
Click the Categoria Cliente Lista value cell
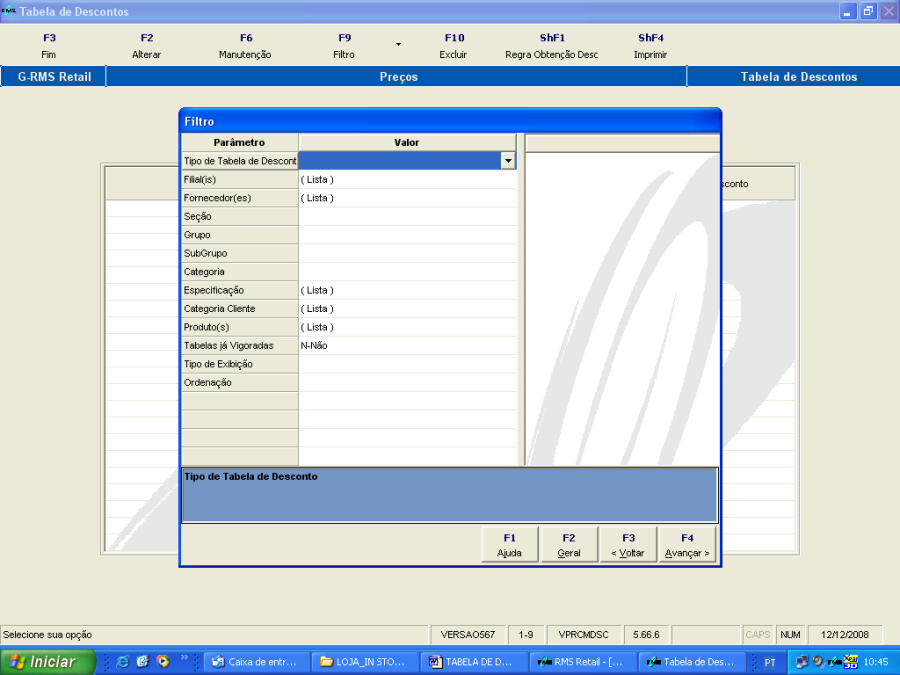tap(408, 308)
